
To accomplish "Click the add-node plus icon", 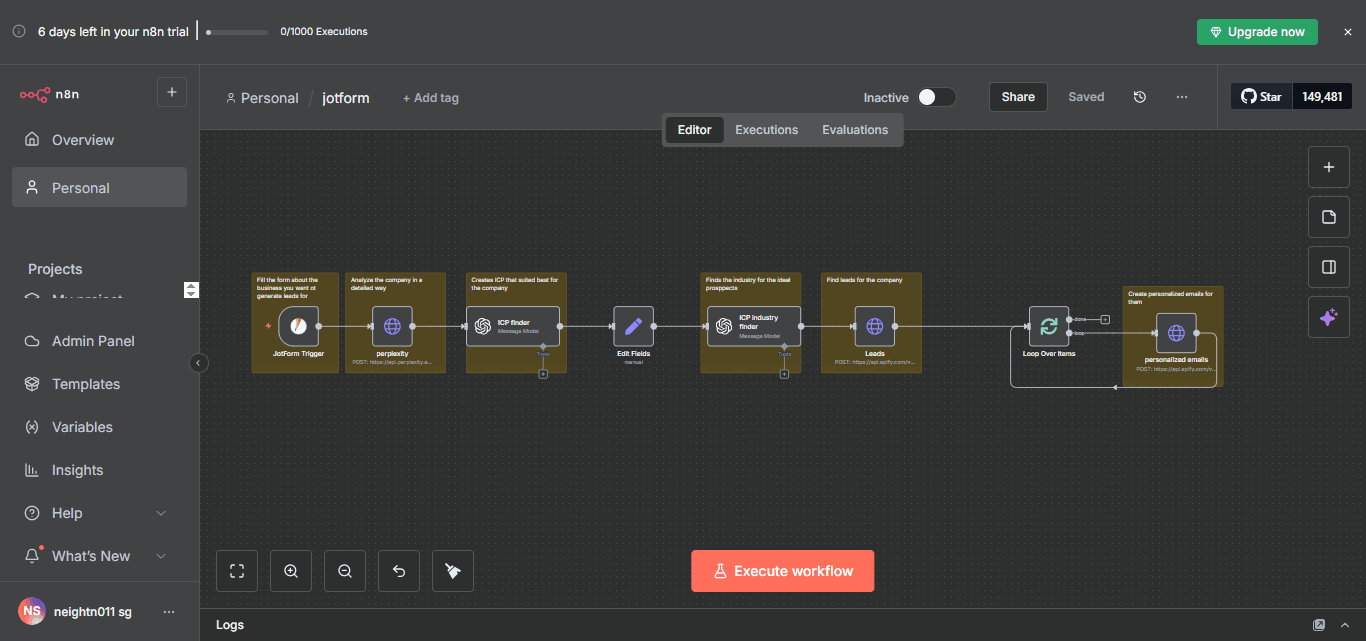I will pos(1328,167).
